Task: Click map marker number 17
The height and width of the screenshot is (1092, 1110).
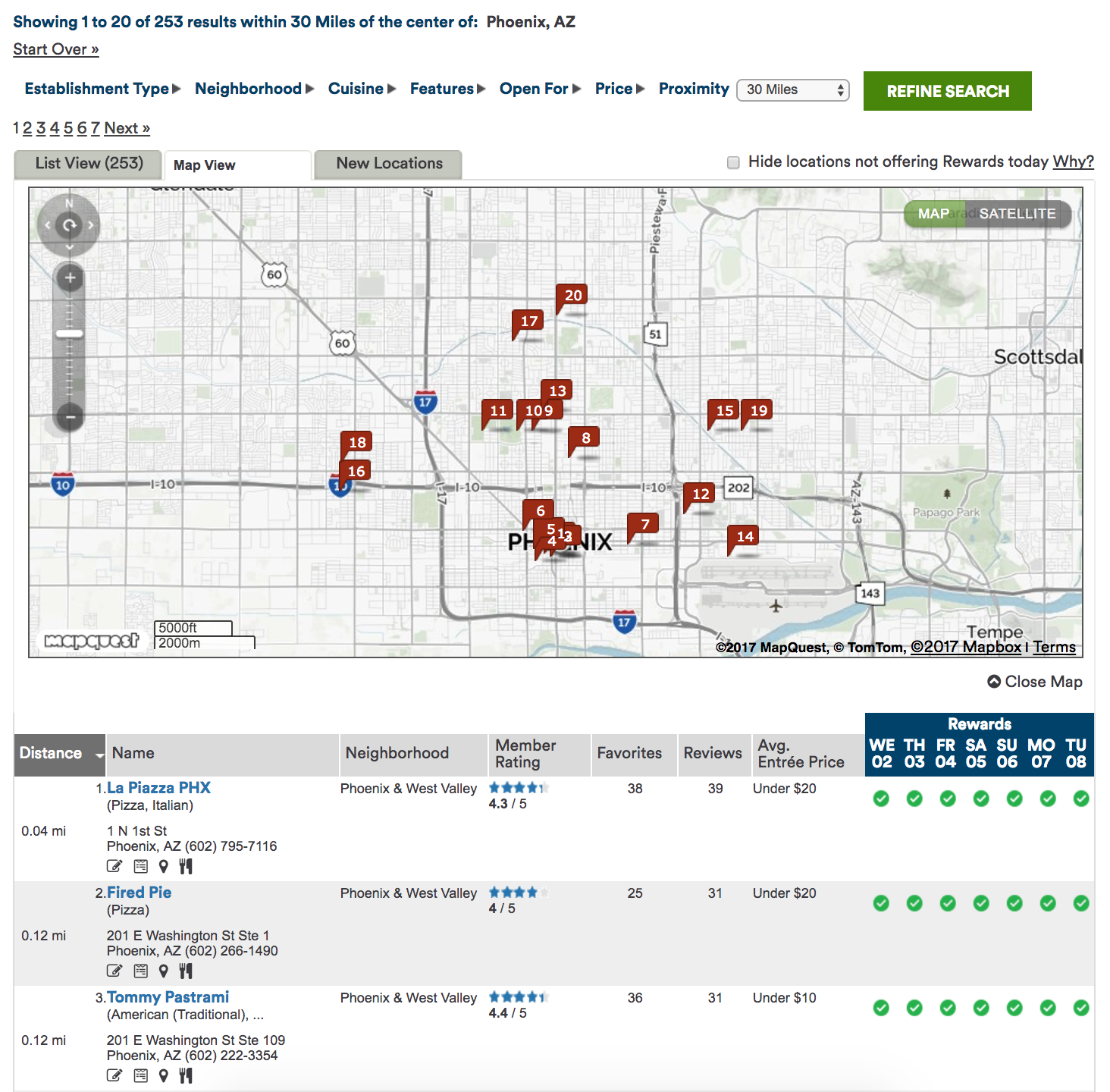Action: point(528,321)
